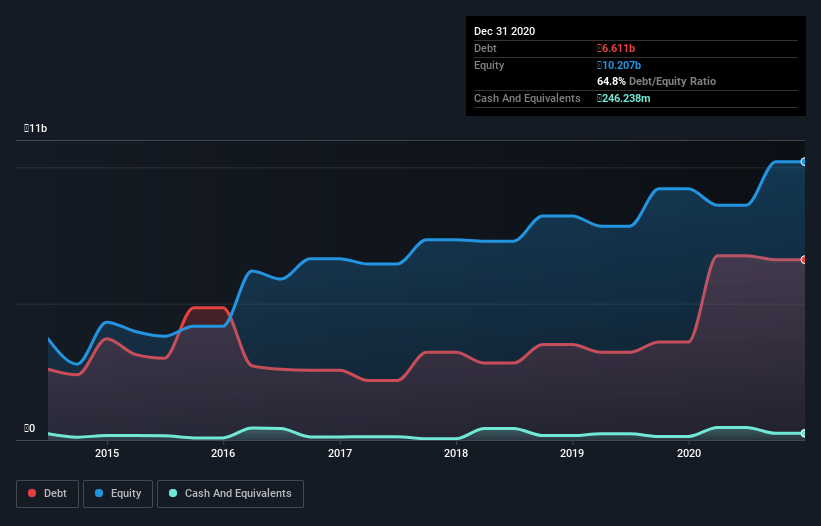
Task: Click the Debt row label in tooltip
Action: [485, 48]
